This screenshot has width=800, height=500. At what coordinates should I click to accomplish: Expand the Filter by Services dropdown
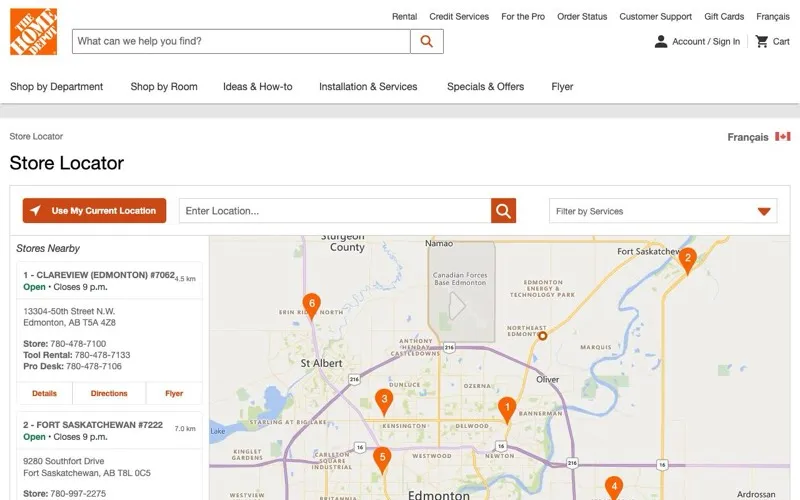(663, 211)
